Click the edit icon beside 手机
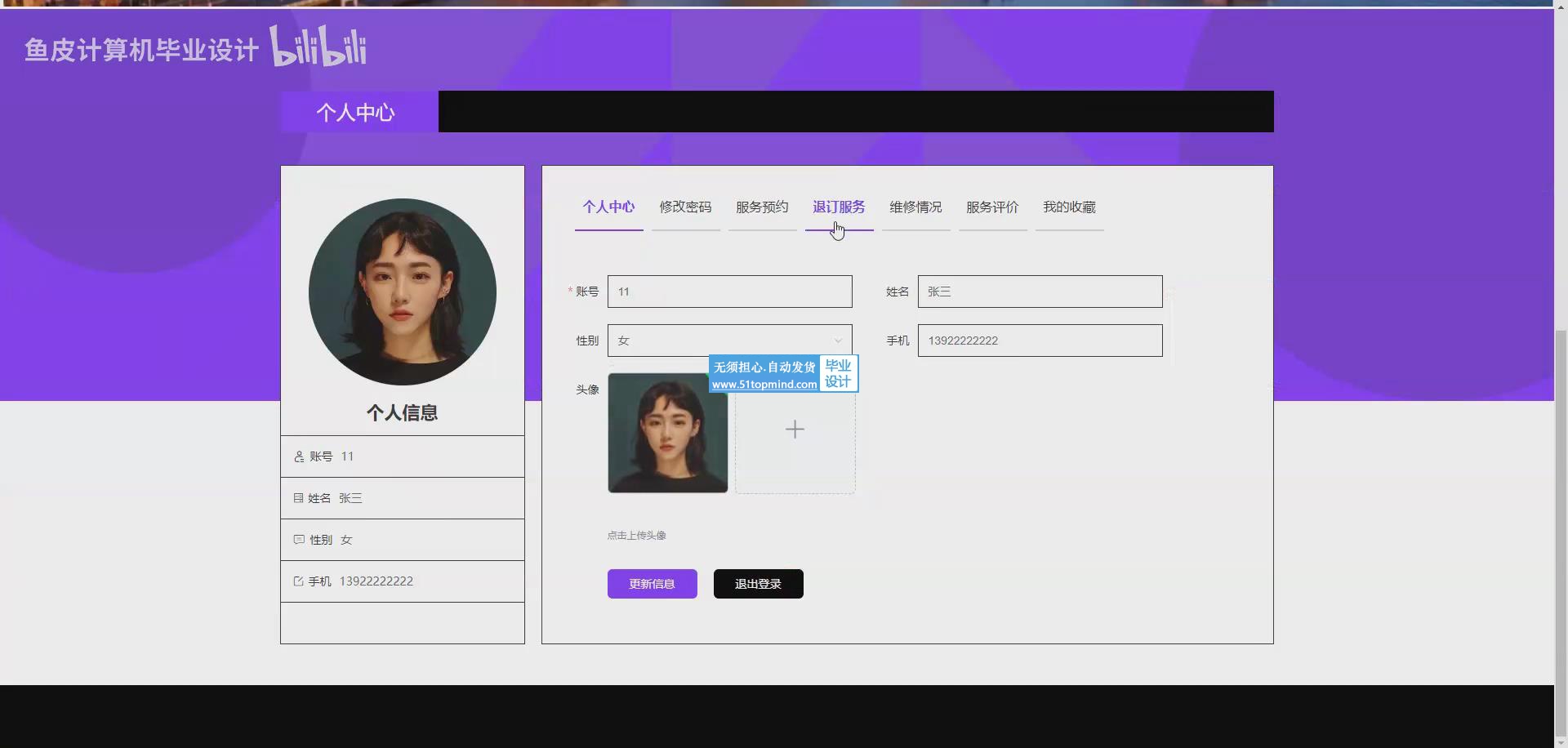Image resolution: width=1568 pixels, height=748 pixels. pos(298,581)
